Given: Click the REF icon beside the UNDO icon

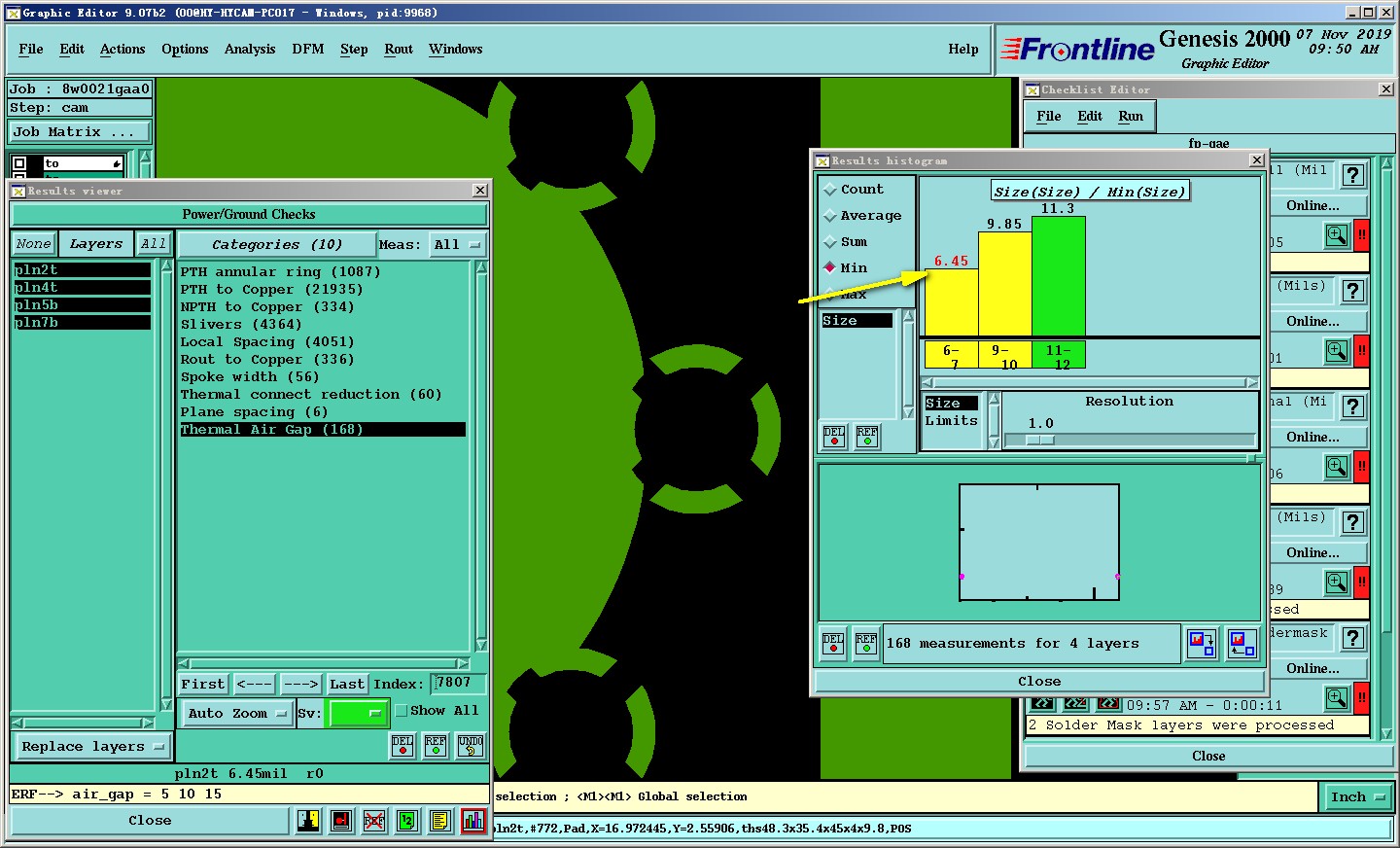Looking at the screenshot, I should click(x=436, y=746).
